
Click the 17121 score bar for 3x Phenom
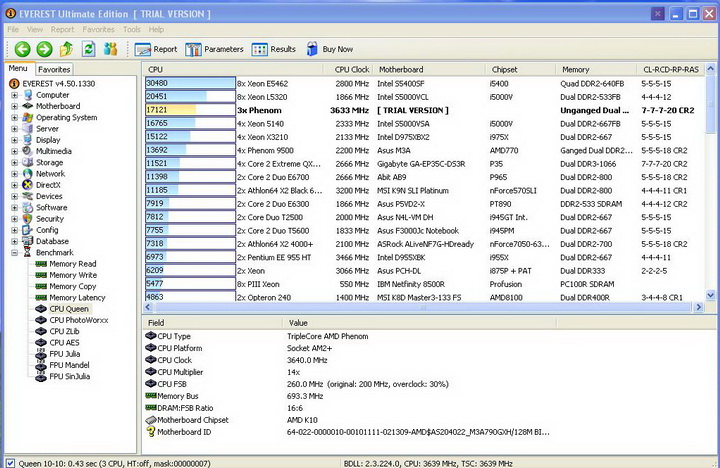[x=190, y=110]
